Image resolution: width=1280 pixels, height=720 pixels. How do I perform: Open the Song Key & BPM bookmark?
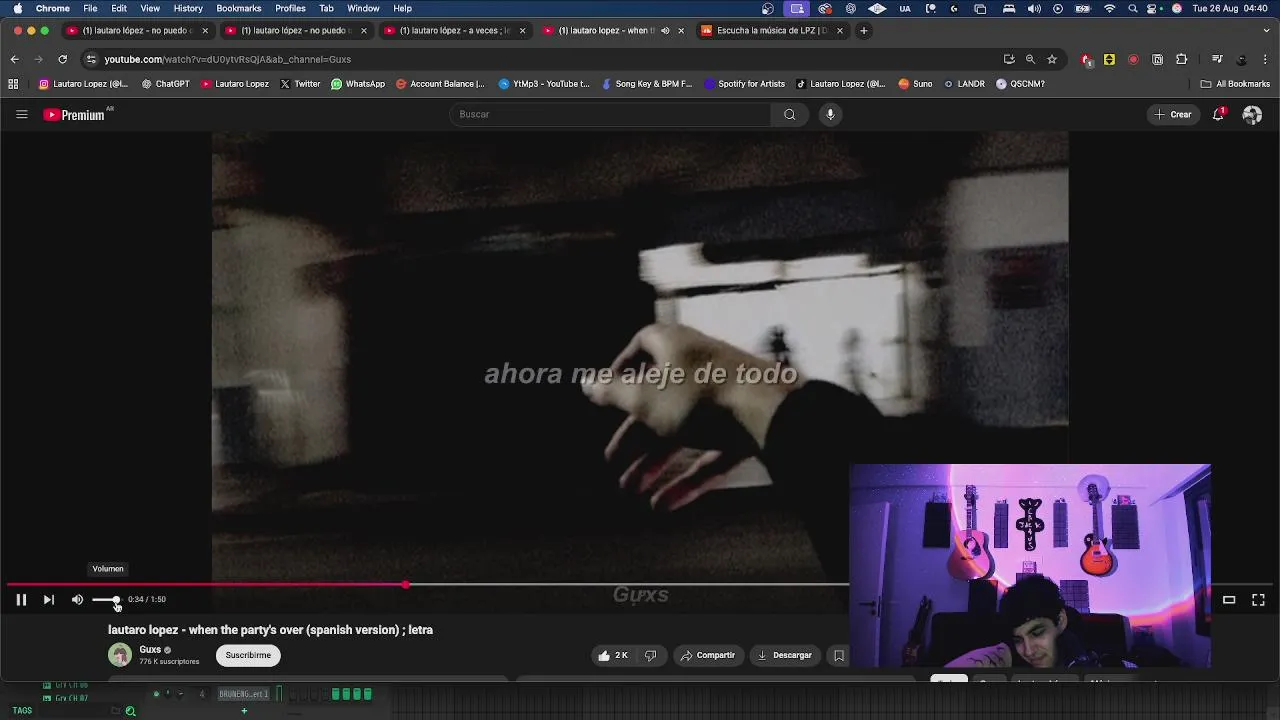click(x=647, y=84)
